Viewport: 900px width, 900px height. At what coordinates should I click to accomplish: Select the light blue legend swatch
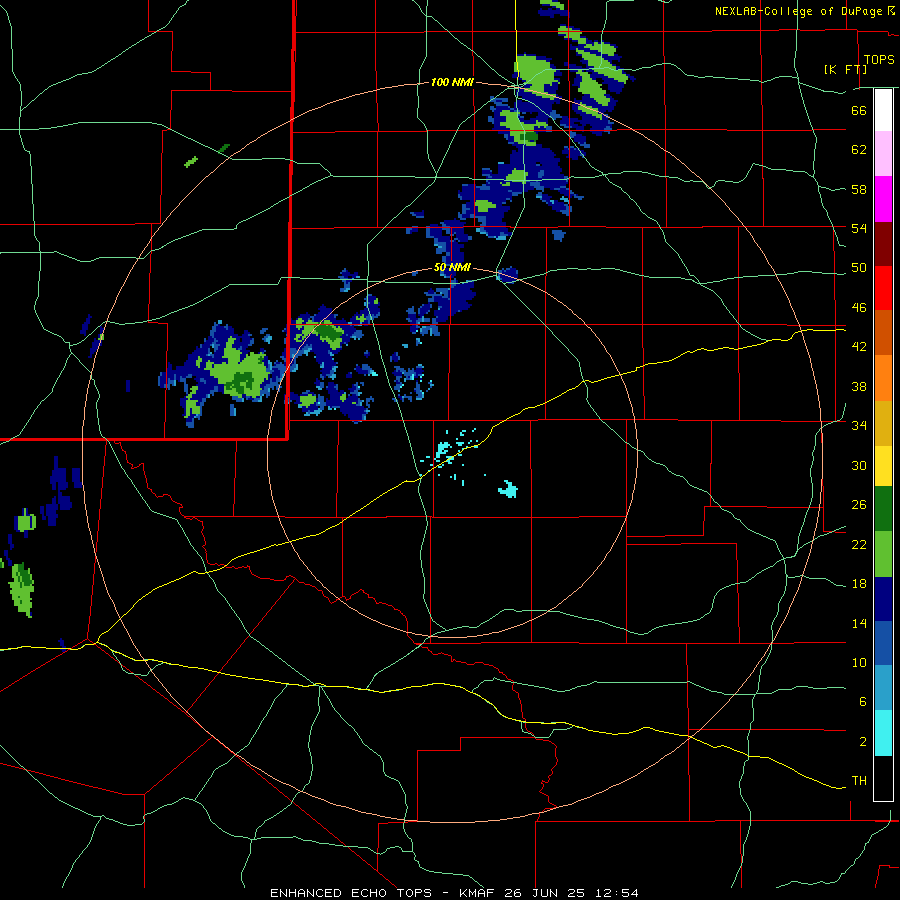(883, 688)
